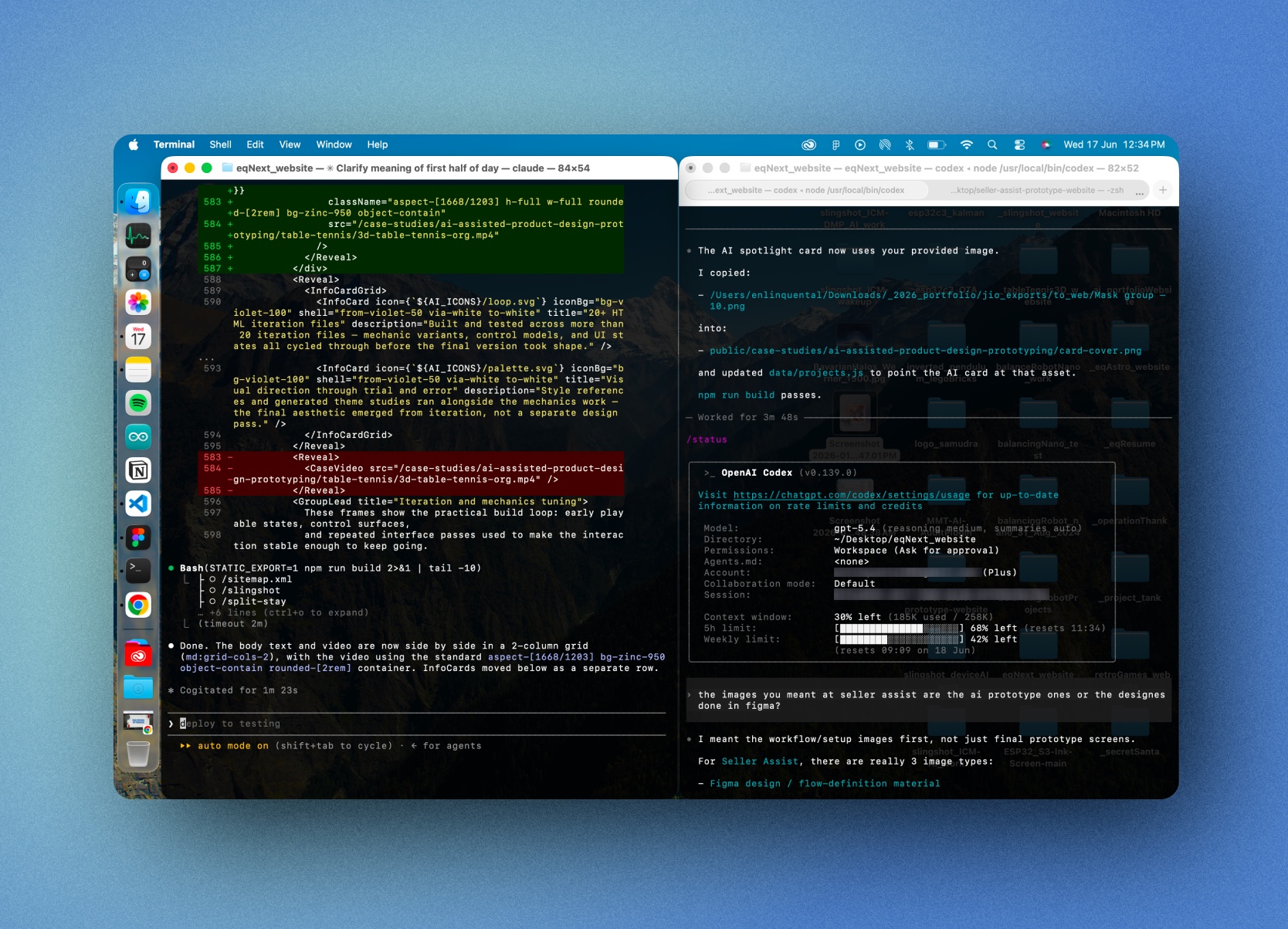Click the '/slingshot' build output row

(251, 591)
